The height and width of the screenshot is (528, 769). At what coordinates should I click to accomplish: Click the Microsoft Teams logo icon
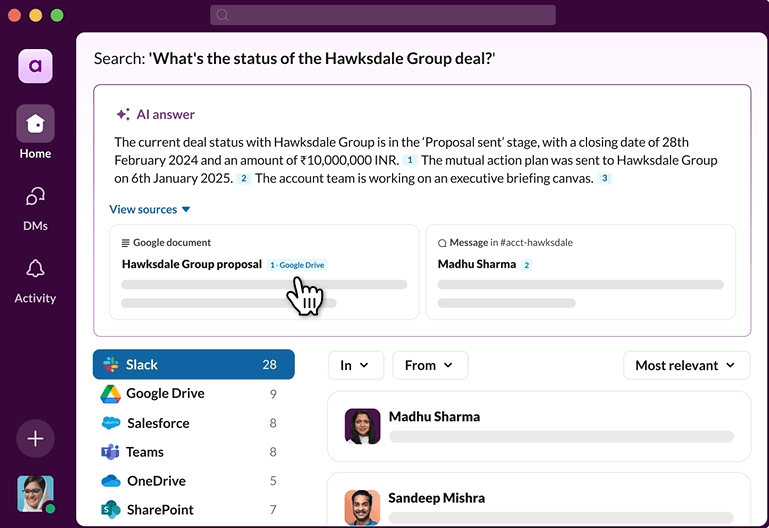[110, 452]
